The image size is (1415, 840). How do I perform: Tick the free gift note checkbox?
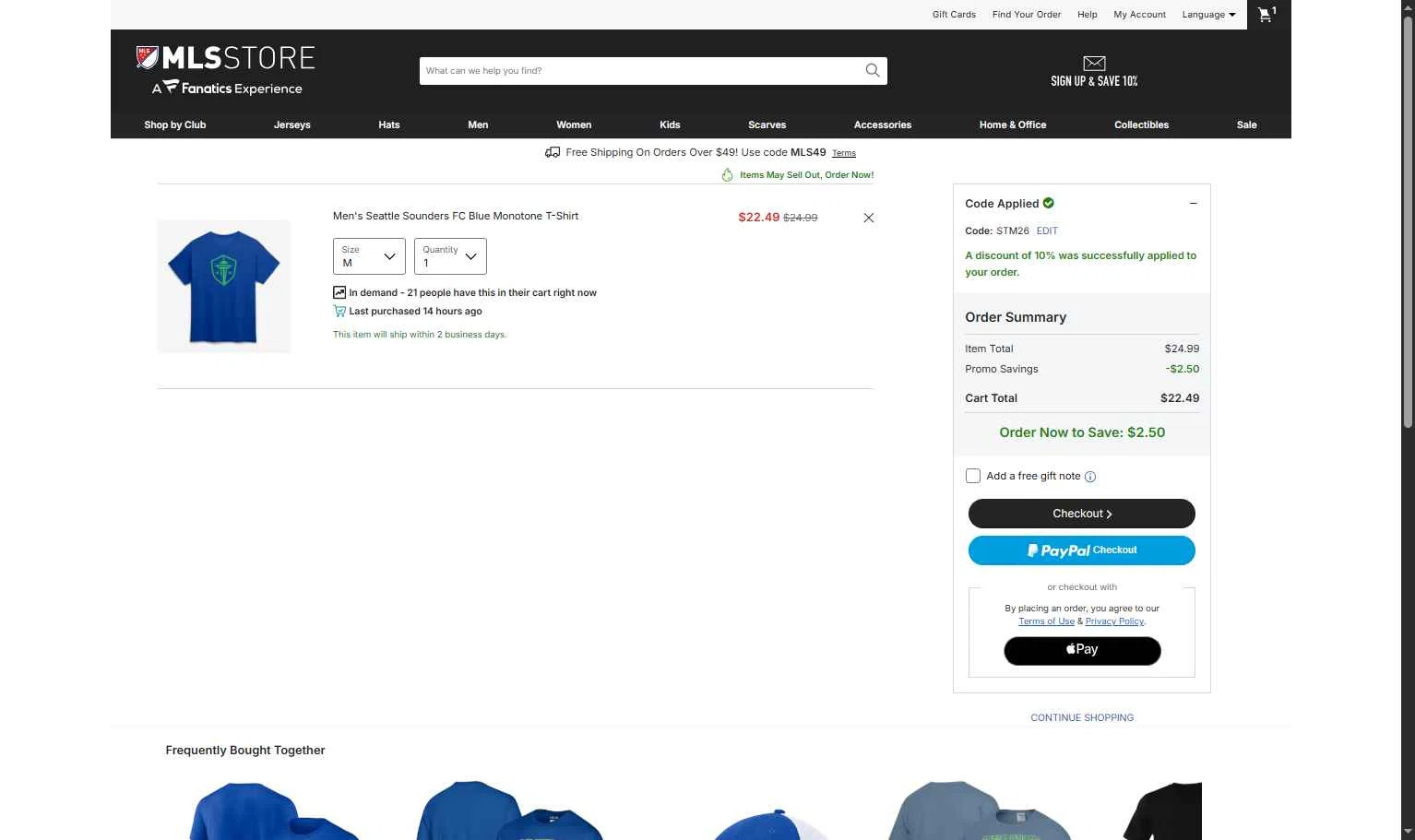pyautogui.click(x=973, y=476)
